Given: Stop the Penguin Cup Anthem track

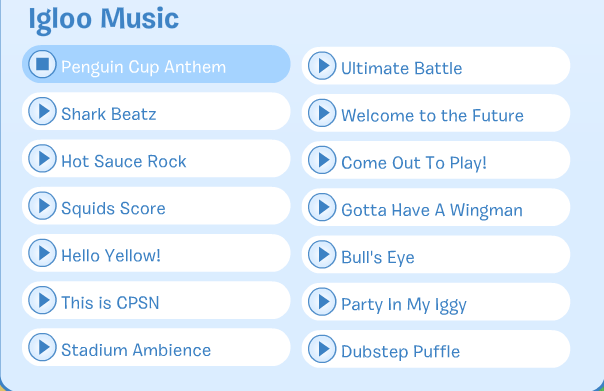Looking at the screenshot, I should click(x=42, y=64).
